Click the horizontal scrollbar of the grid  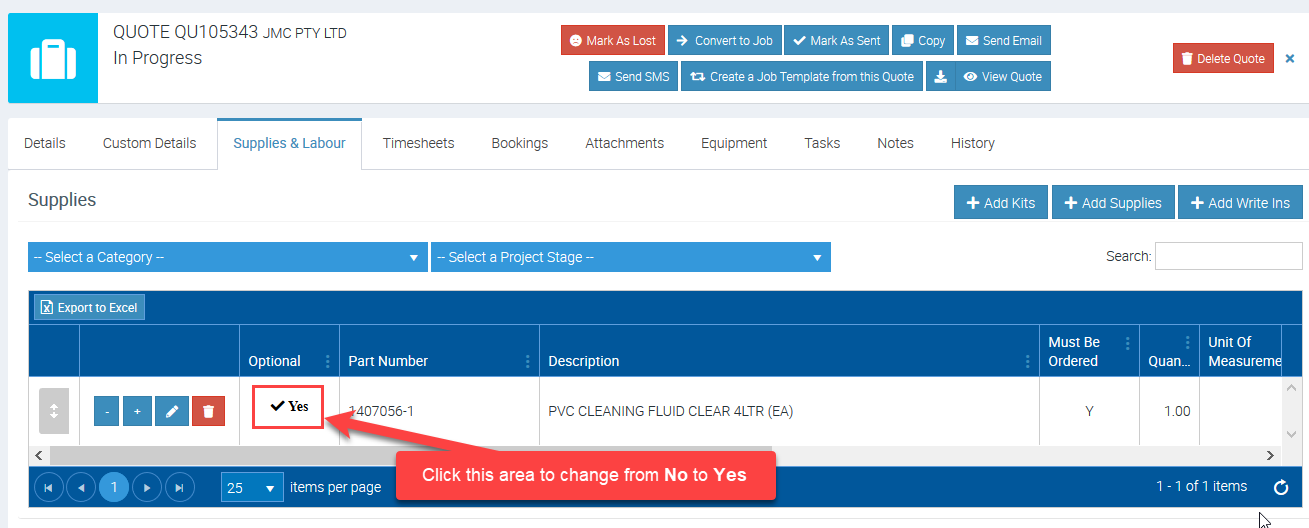[x=400, y=455]
